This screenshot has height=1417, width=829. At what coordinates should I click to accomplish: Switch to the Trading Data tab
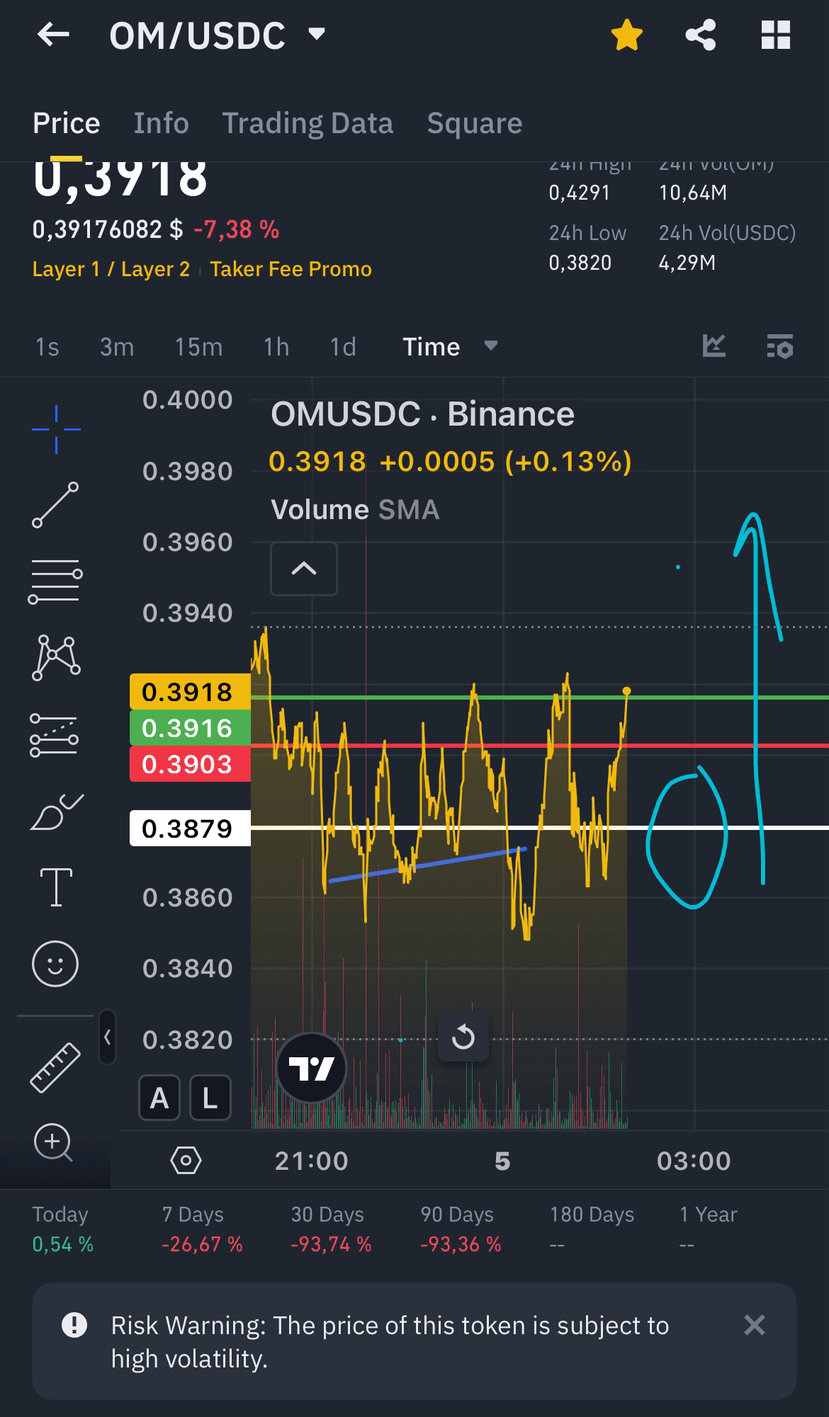[307, 123]
